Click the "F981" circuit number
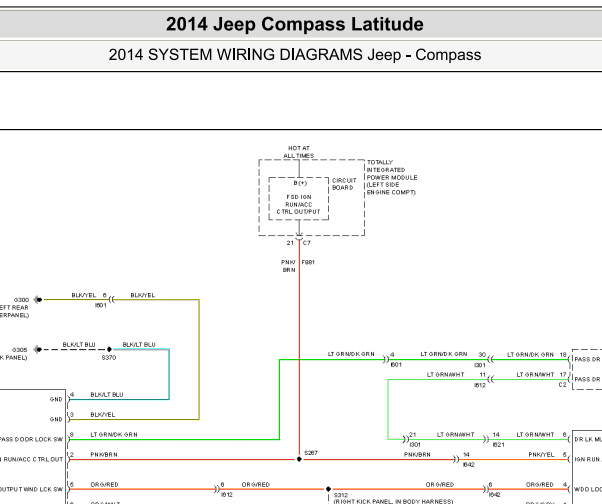This screenshot has width=602, height=504. click(308, 263)
